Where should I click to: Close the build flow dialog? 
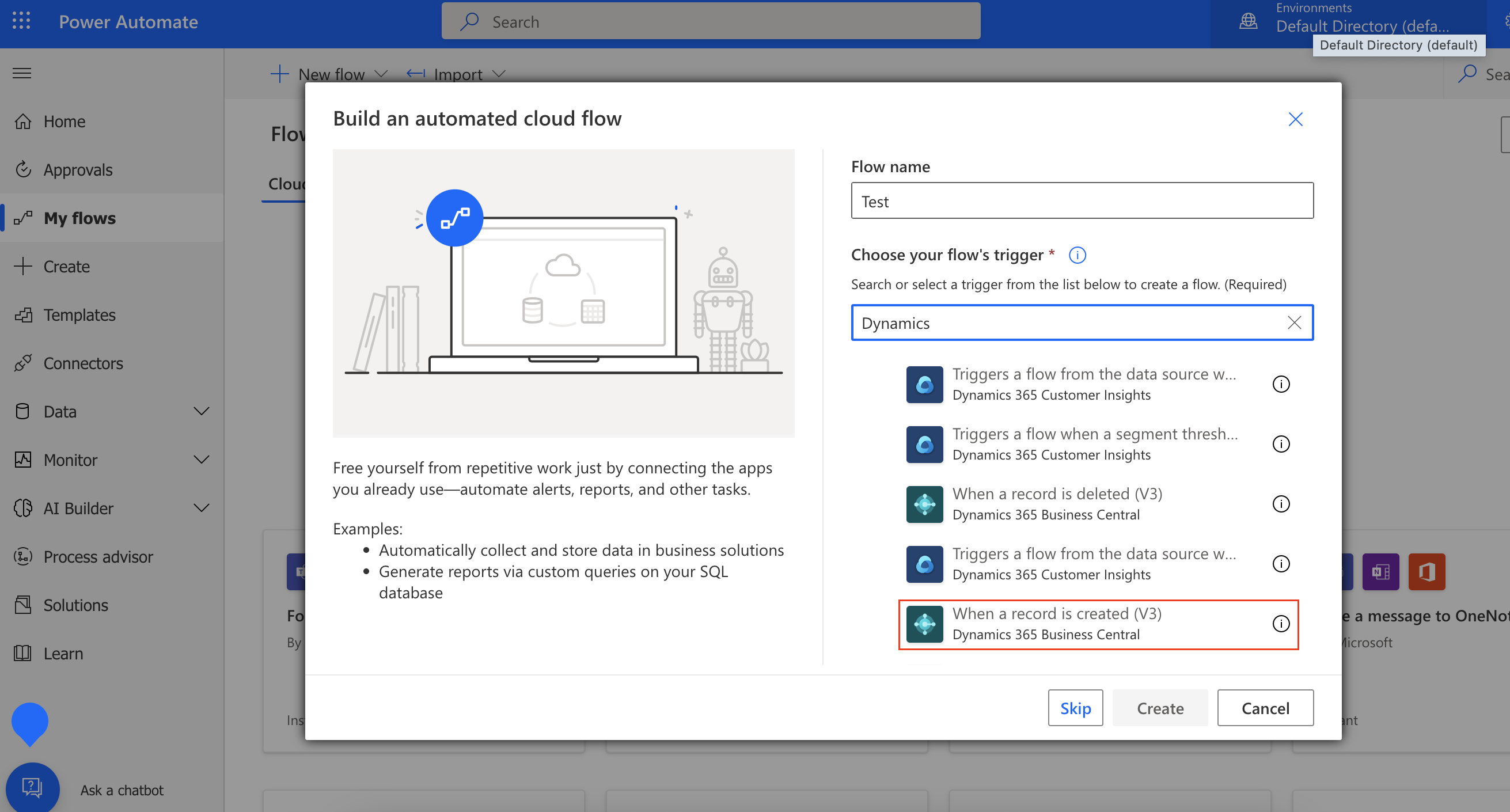pos(1295,120)
